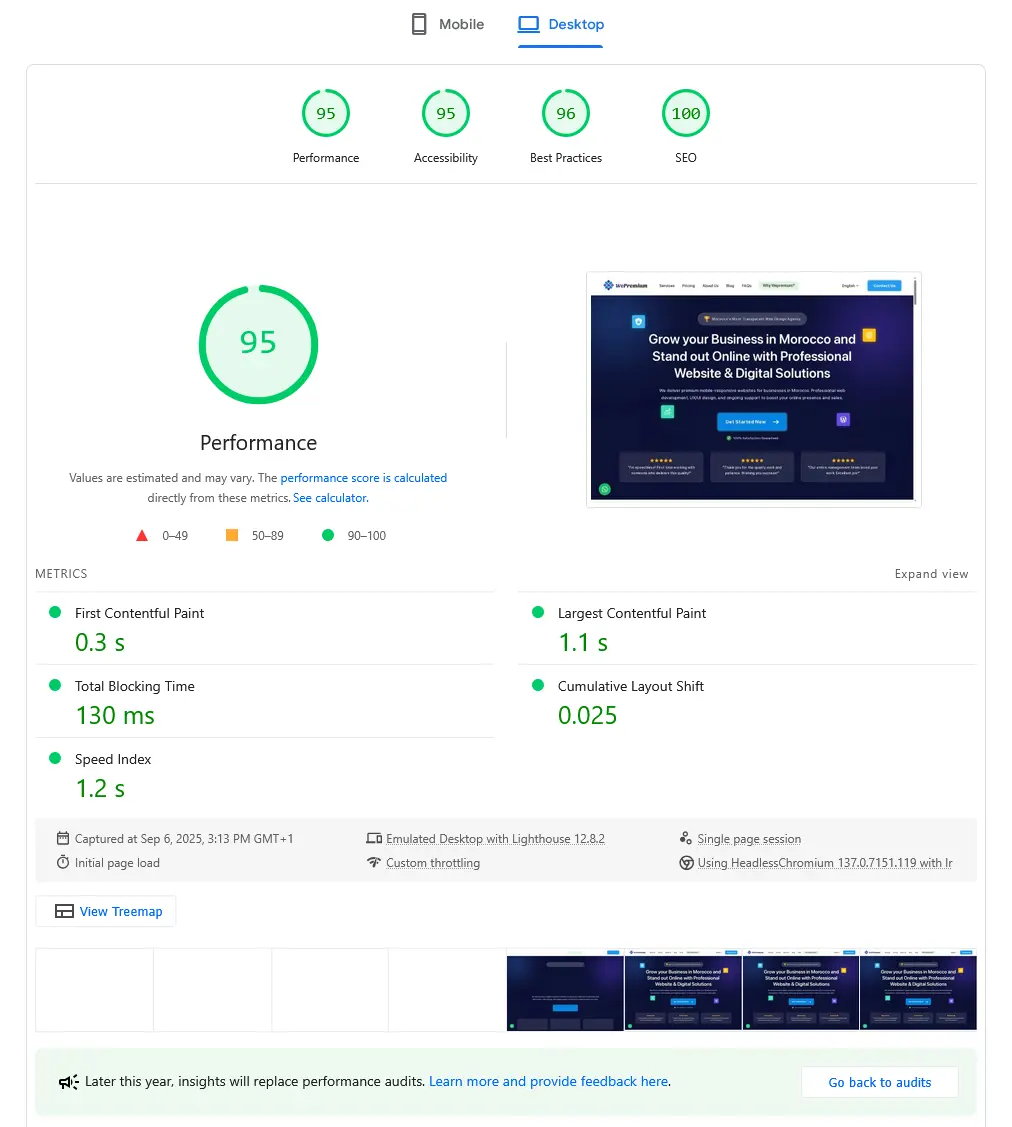Screen dimensions: 1012x1127
Task: Click the globe icon beside HeadlessChromium
Action: pos(686,862)
